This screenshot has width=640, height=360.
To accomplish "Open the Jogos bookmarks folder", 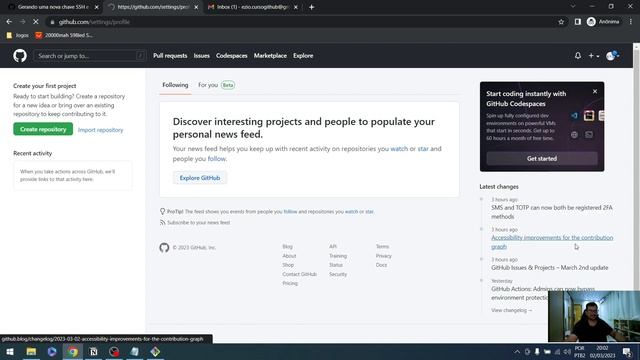I will pos(18,36).
